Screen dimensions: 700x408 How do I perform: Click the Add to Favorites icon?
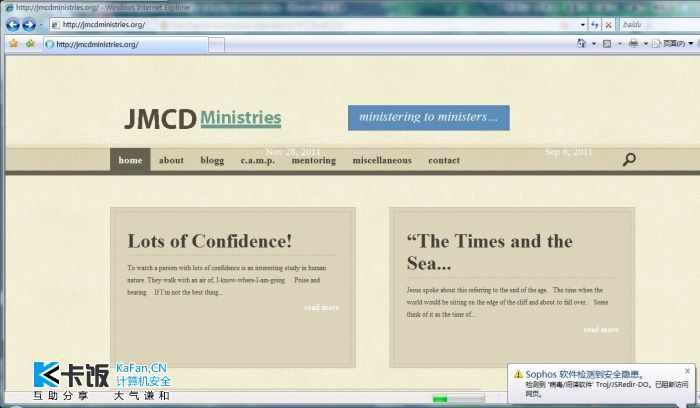click(30, 44)
